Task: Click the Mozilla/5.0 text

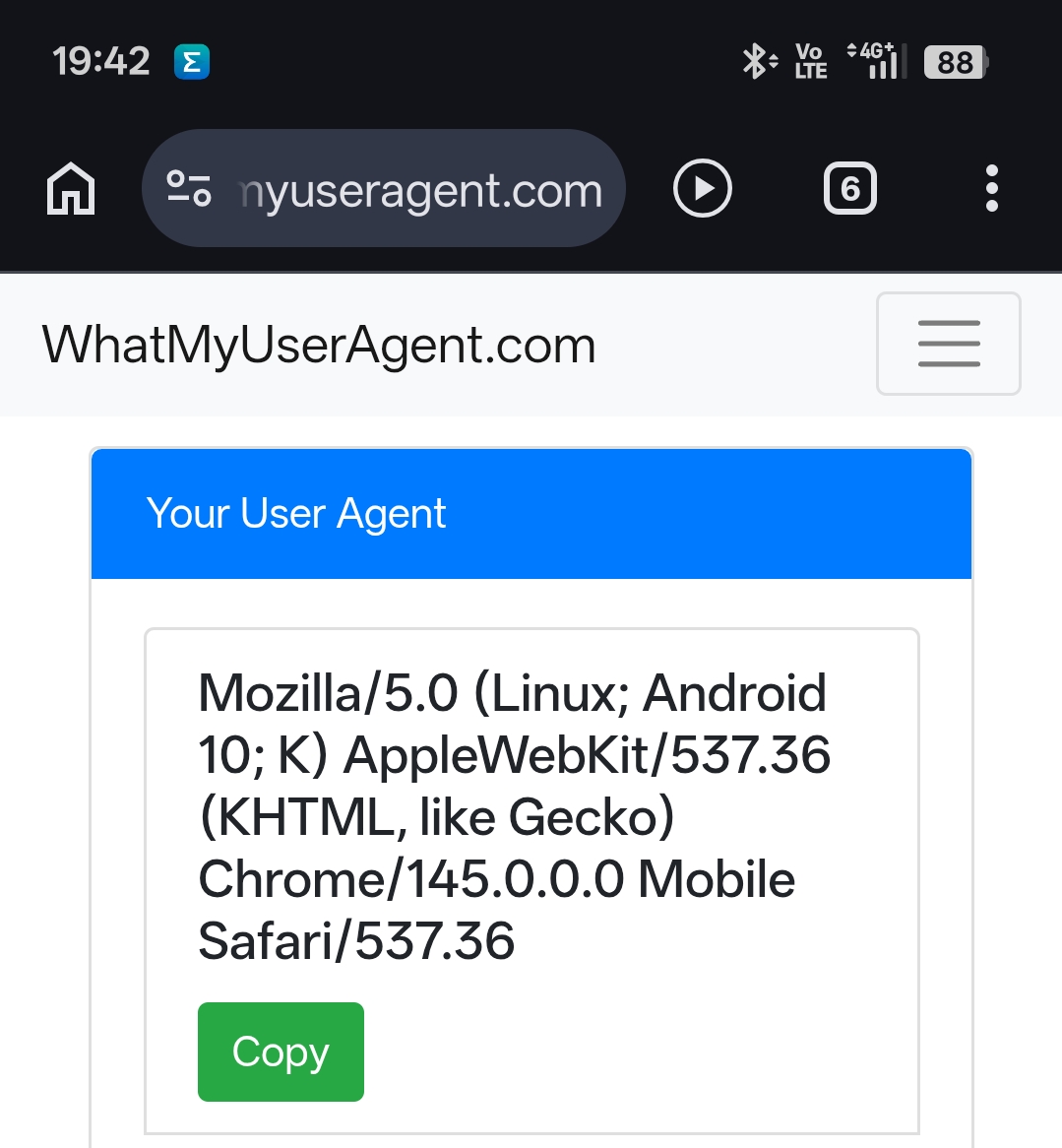Action: tap(328, 693)
